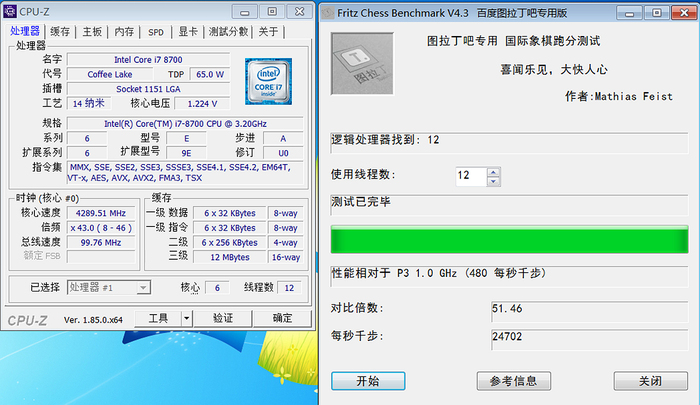Click the Fritz Chess Benchmark title bar icon

point(328,13)
